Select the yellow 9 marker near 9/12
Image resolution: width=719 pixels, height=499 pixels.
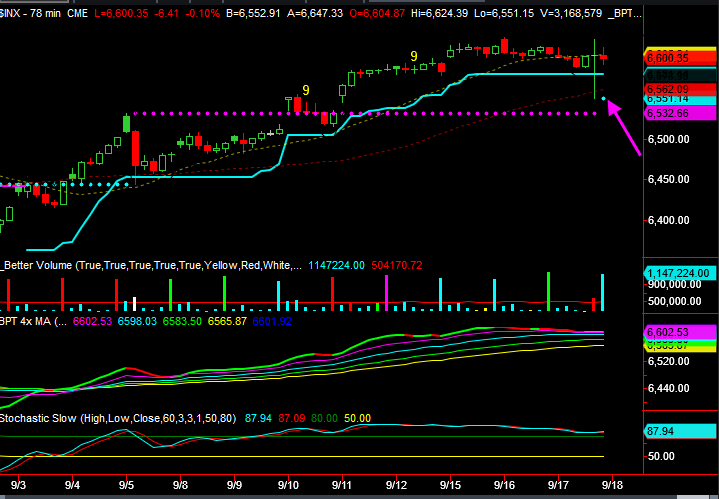[x=414, y=56]
